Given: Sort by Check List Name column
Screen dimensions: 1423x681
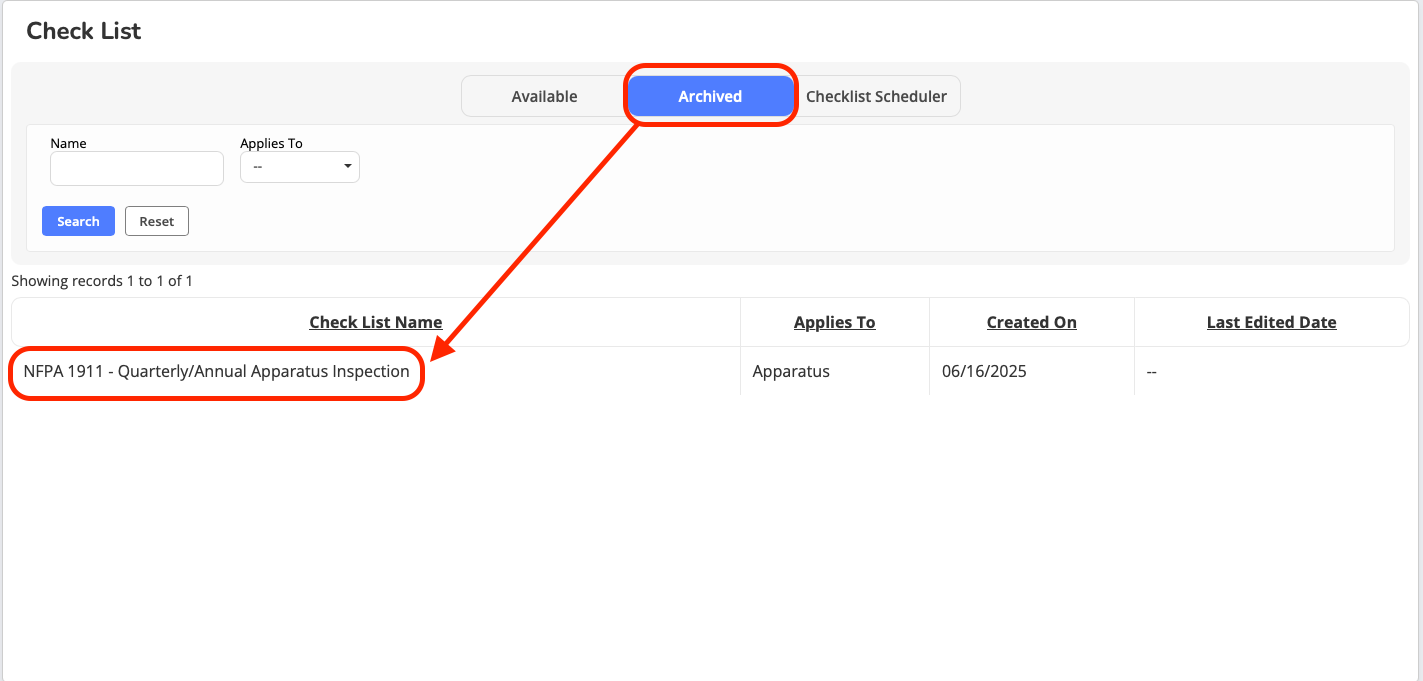Looking at the screenshot, I should pos(375,322).
